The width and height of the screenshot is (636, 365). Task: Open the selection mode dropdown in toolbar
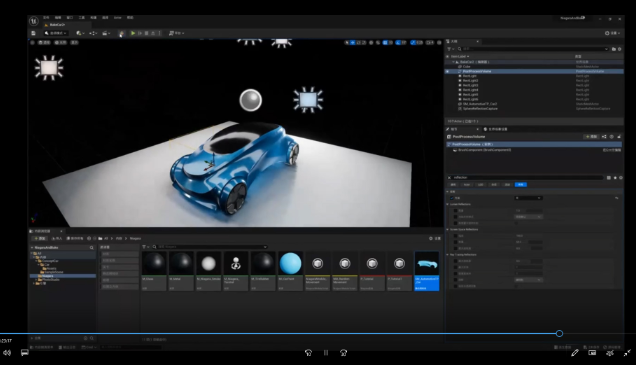pos(55,33)
